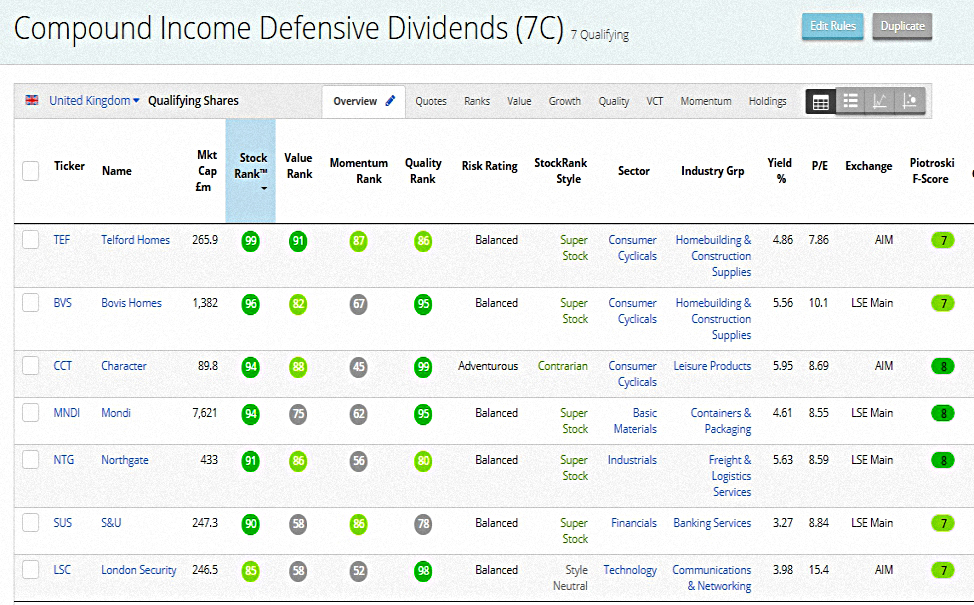This screenshot has height=605, width=974.
Task: Click the pencil edit icon beside Overview
Action: coord(390,101)
